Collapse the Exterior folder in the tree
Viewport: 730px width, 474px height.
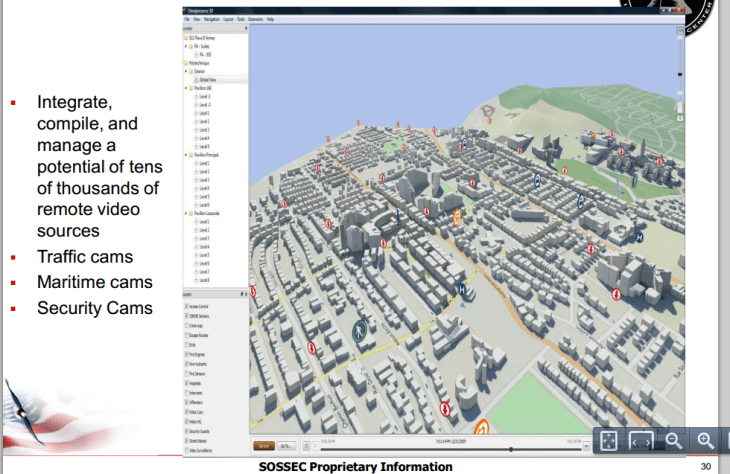pyautogui.click(x=186, y=71)
